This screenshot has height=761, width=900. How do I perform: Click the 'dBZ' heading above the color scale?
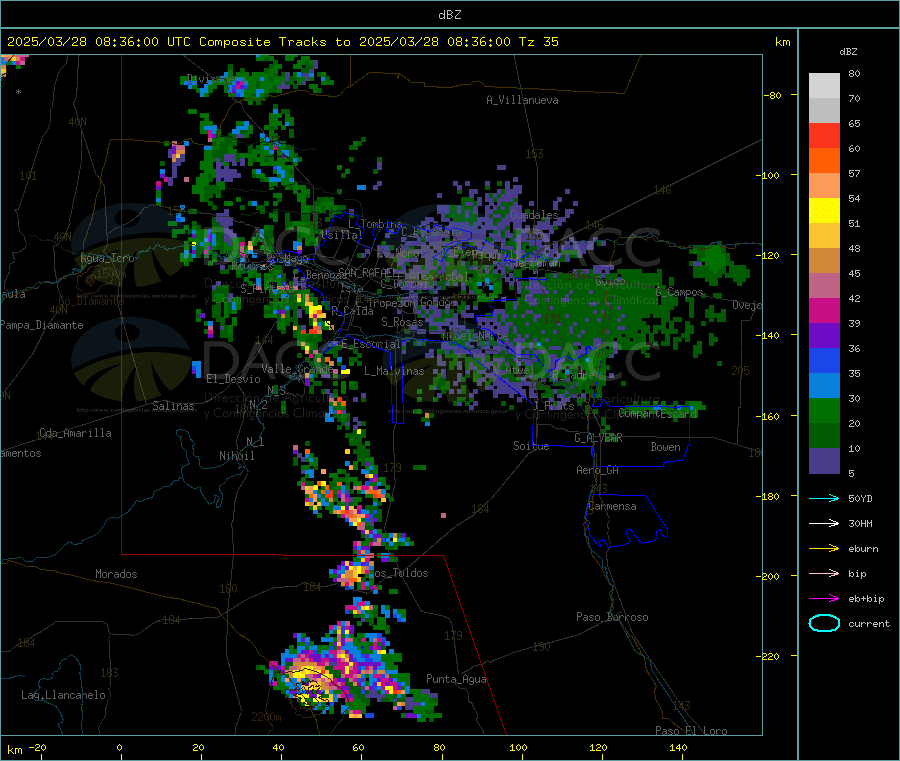tap(848, 51)
